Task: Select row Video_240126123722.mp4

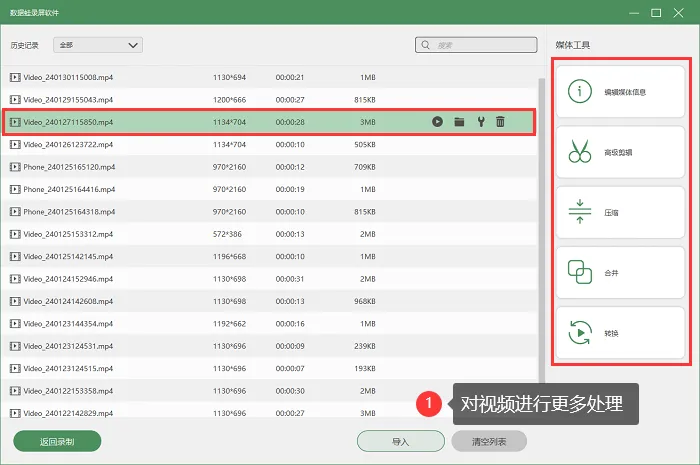Action: 269,145
